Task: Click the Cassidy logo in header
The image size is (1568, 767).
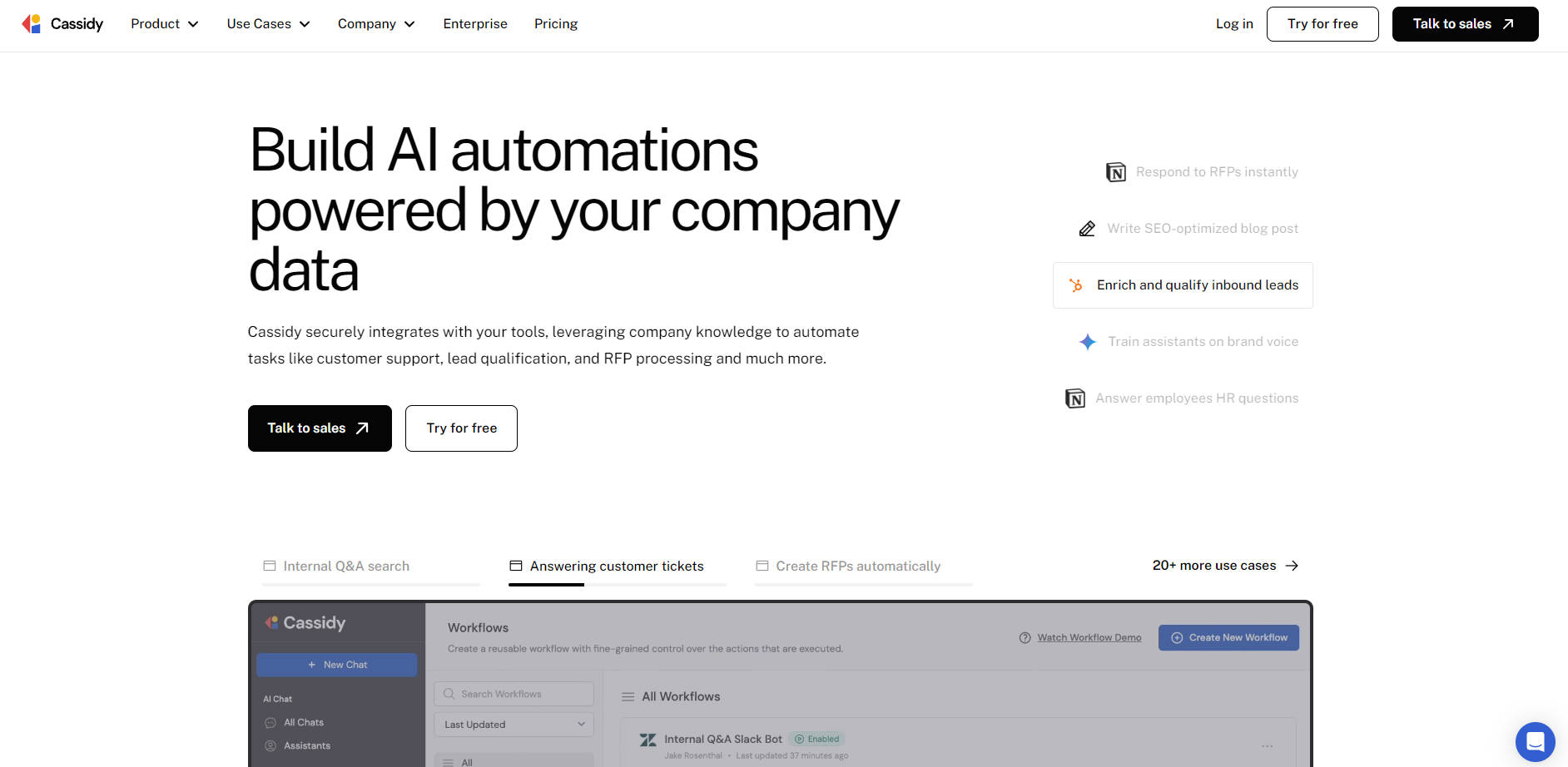Action: click(x=62, y=24)
